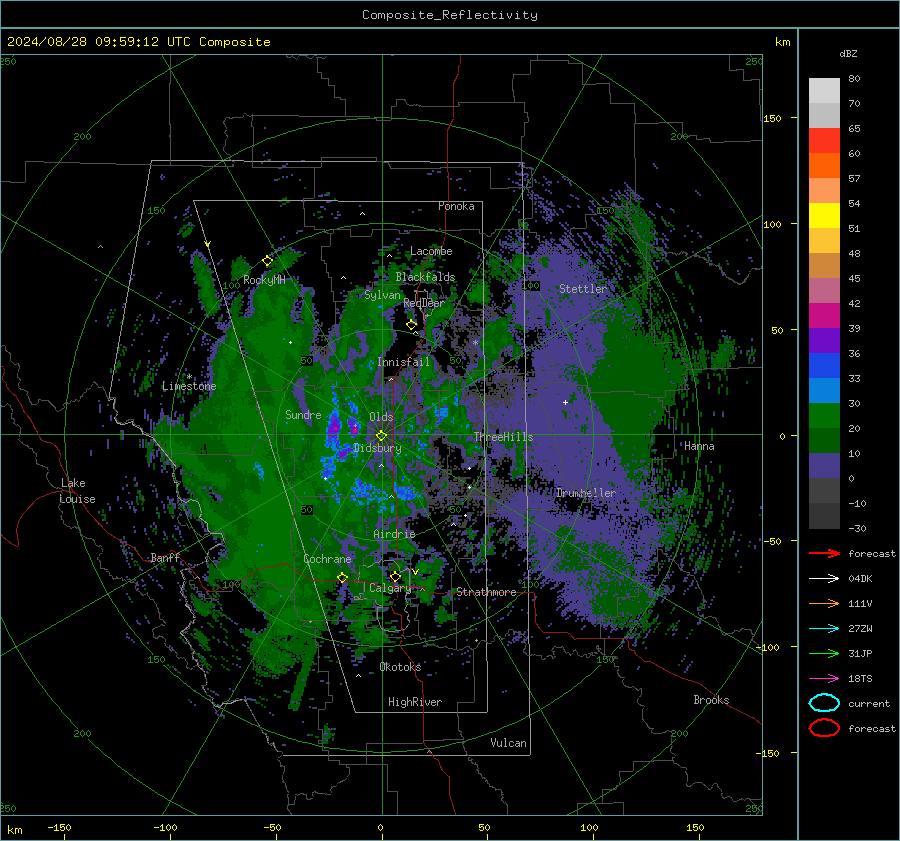Image resolution: width=900 pixels, height=841 pixels.
Task: Click the 'Sundre' city label
Action: pyautogui.click(x=303, y=414)
